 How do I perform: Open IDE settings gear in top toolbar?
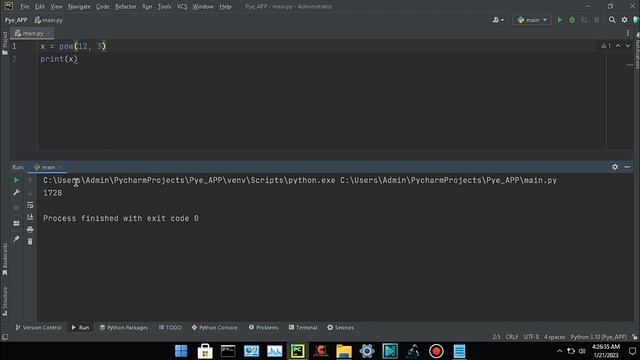click(x=624, y=20)
